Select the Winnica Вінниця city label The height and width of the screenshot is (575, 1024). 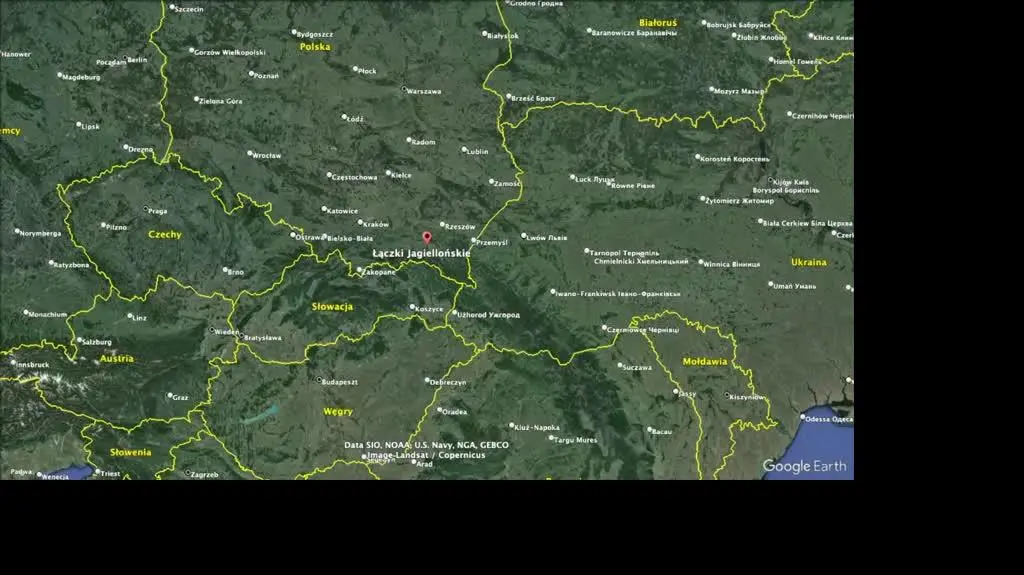coord(731,265)
